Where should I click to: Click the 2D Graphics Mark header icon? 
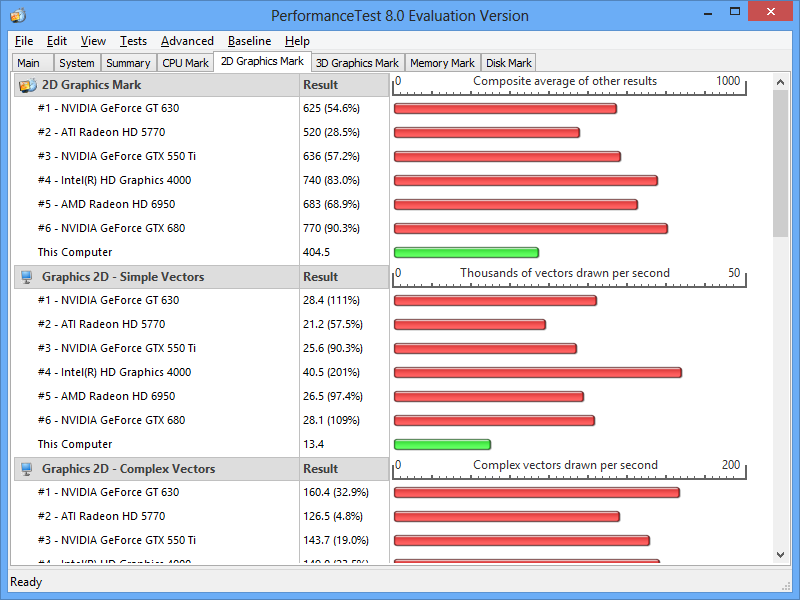point(28,85)
